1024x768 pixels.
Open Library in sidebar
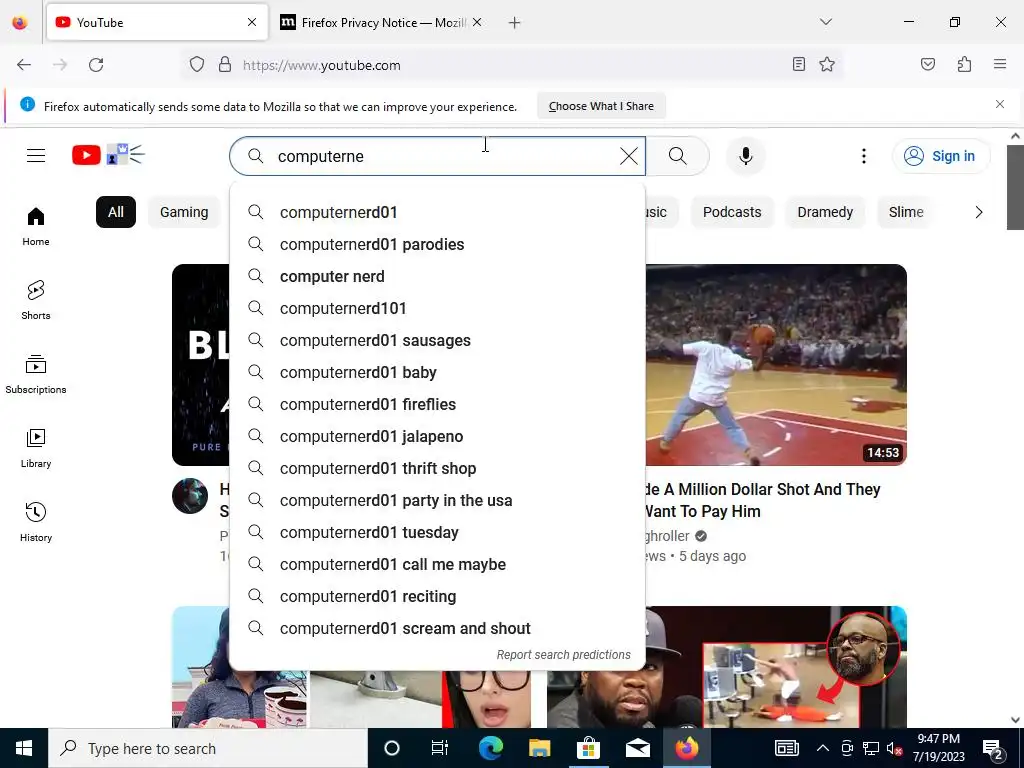[36, 449]
